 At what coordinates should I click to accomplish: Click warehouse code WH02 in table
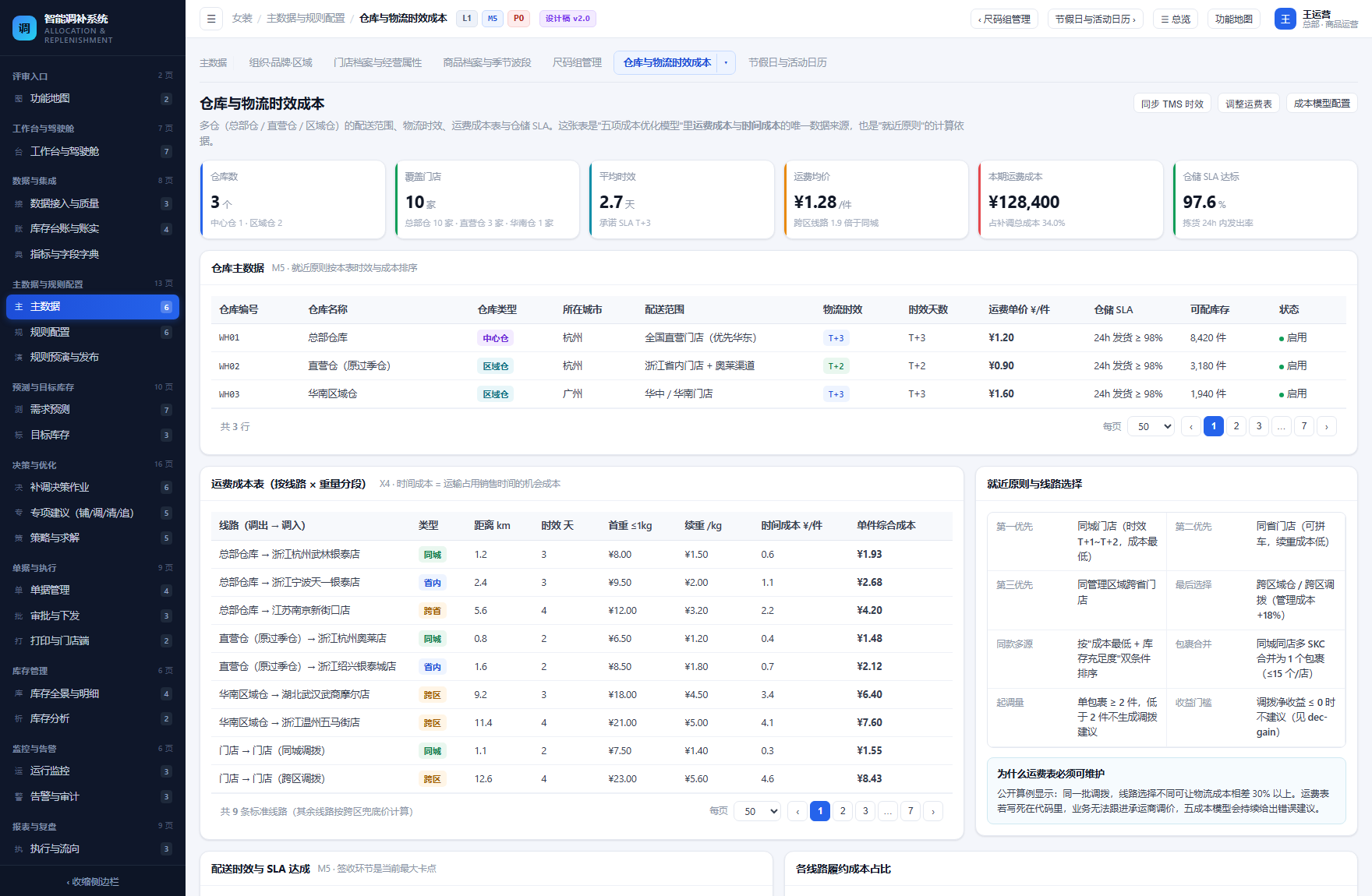[229, 366]
